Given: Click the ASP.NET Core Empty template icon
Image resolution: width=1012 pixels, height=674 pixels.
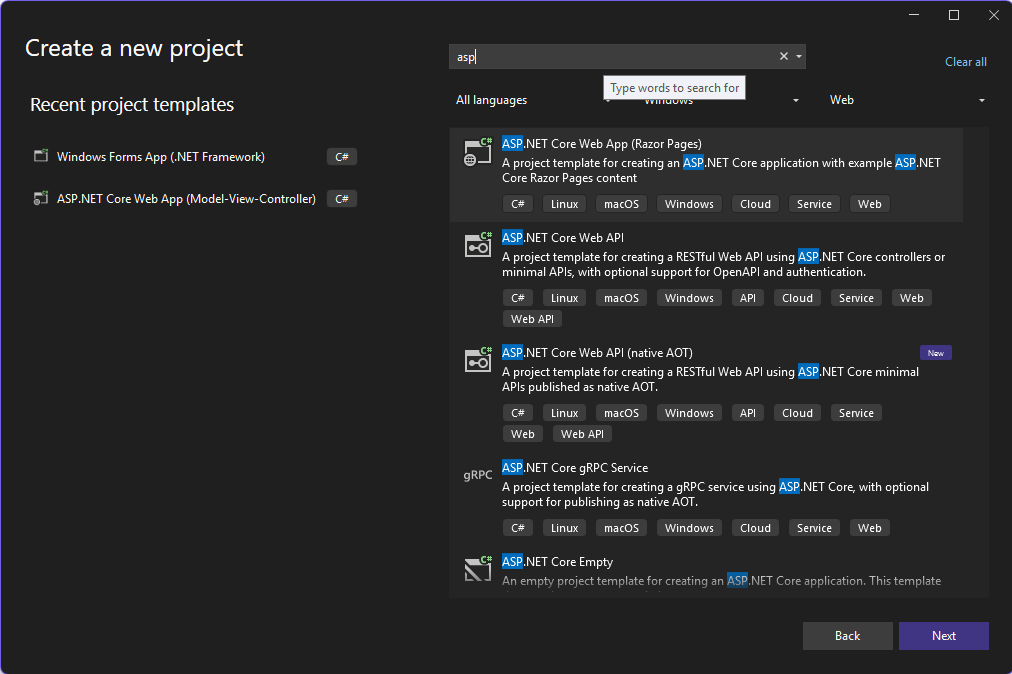Looking at the screenshot, I should pyautogui.click(x=478, y=568).
